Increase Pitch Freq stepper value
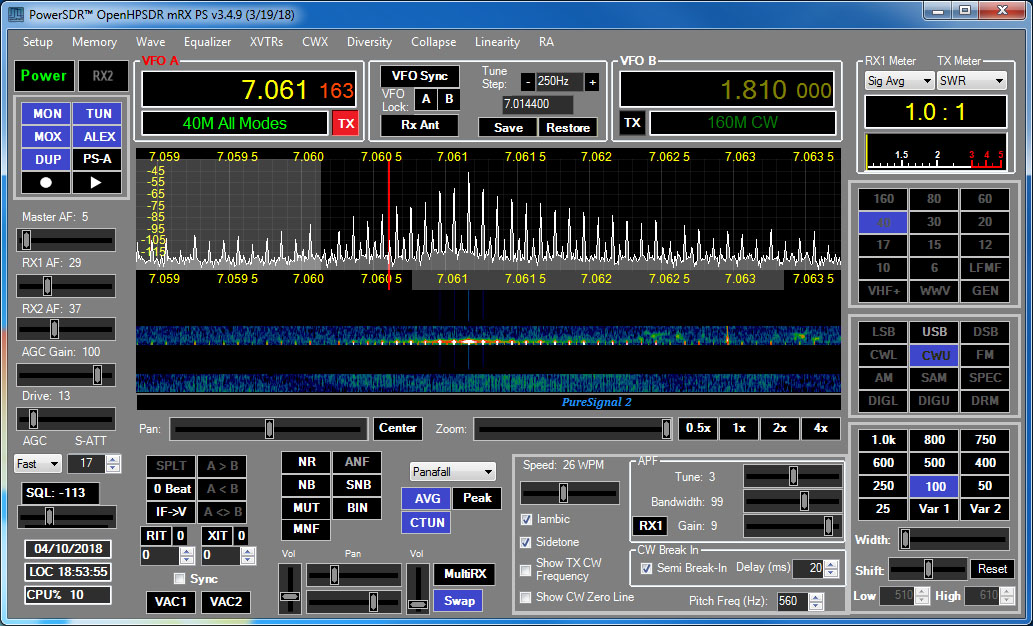This screenshot has width=1033, height=626. pos(816,597)
